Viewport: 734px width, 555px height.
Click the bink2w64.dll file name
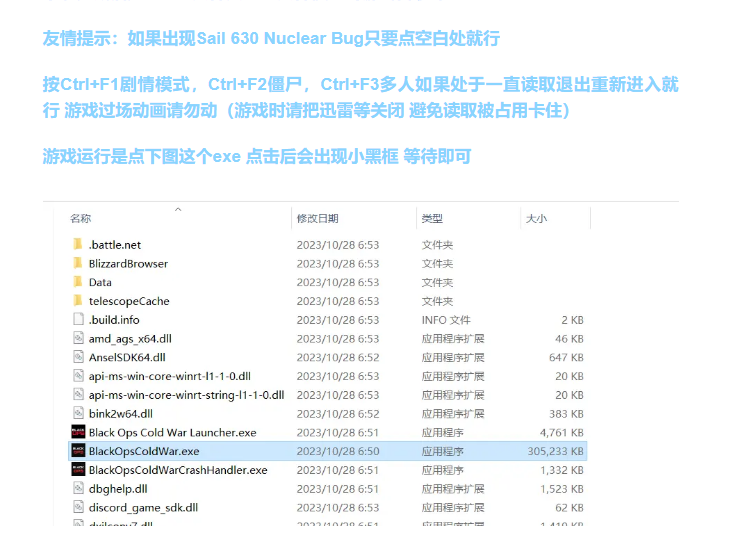pyautogui.click(x=121, y=414)
